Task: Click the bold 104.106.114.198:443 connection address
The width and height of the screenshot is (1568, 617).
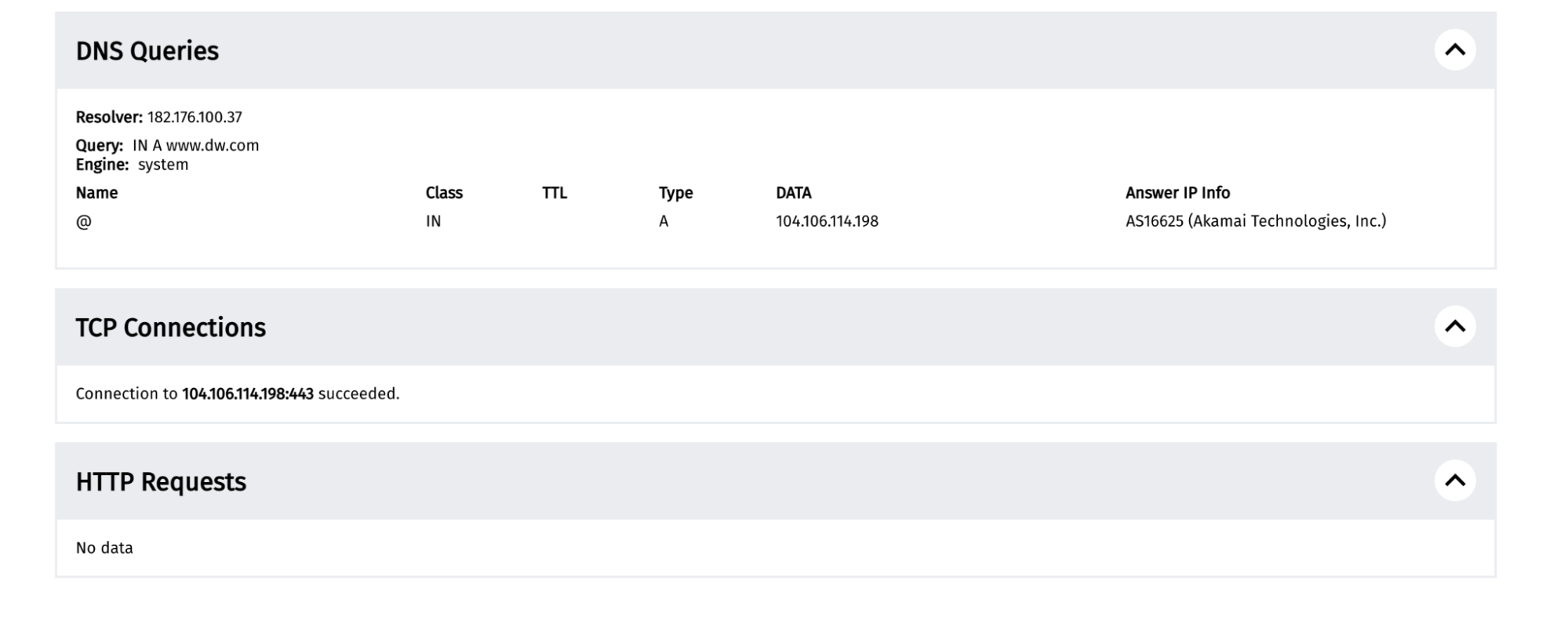Action: pyautogui.click(x=248, y=394)
